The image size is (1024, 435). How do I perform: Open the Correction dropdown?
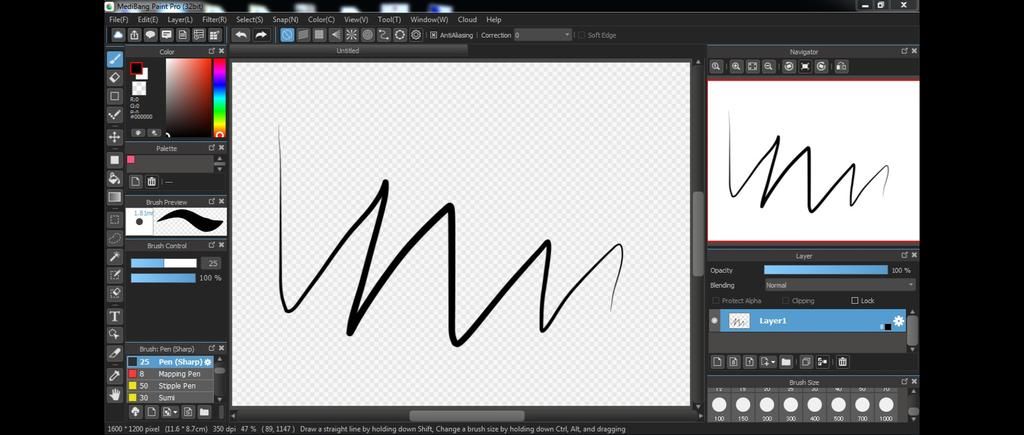click(543, 35)
